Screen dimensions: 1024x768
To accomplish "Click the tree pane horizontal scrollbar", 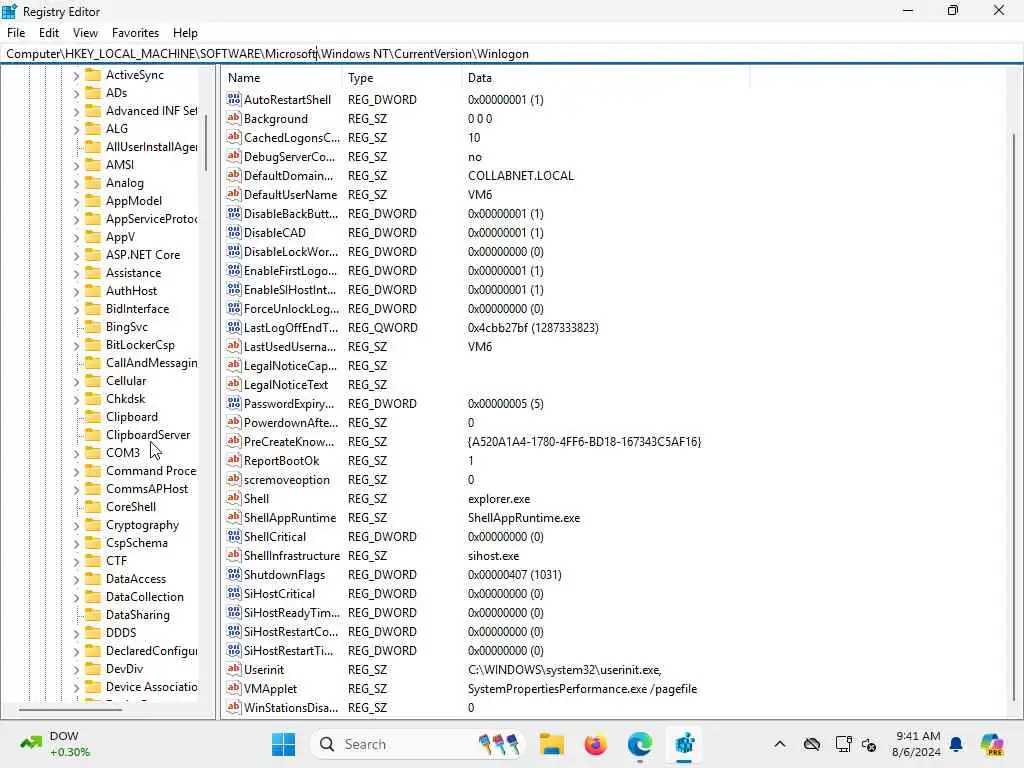I will [x=71, y=709].
